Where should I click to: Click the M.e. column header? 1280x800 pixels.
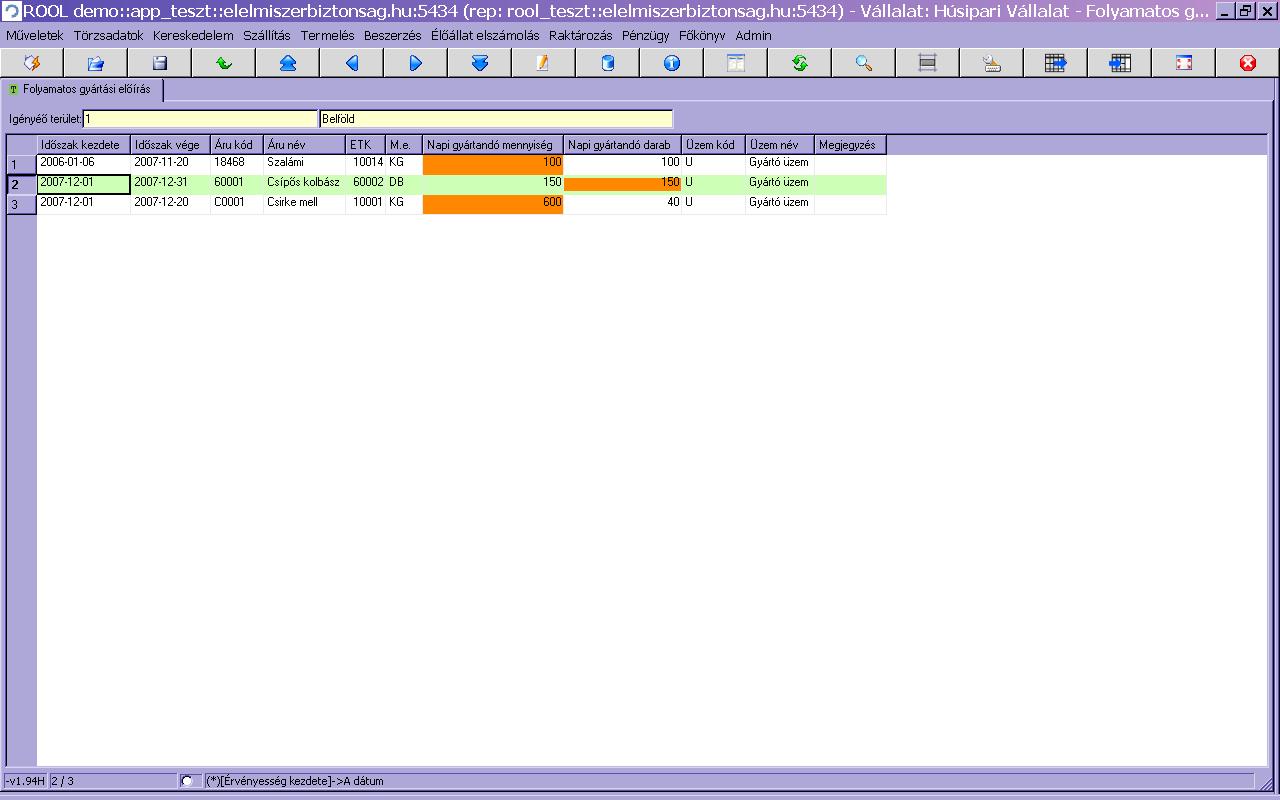click(404, 145)
